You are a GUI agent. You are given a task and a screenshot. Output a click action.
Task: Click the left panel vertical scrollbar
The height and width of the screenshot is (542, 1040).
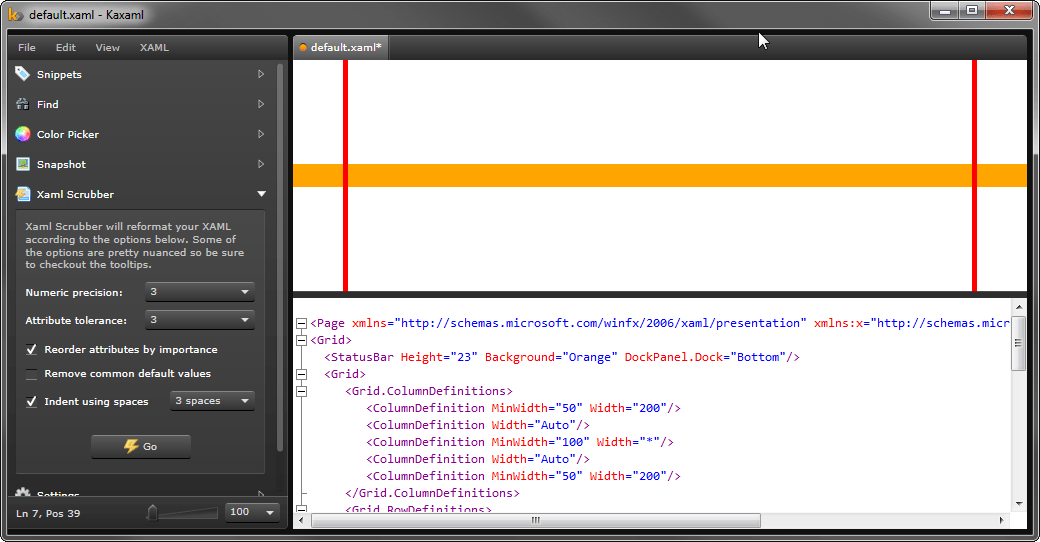coord(280,259)
